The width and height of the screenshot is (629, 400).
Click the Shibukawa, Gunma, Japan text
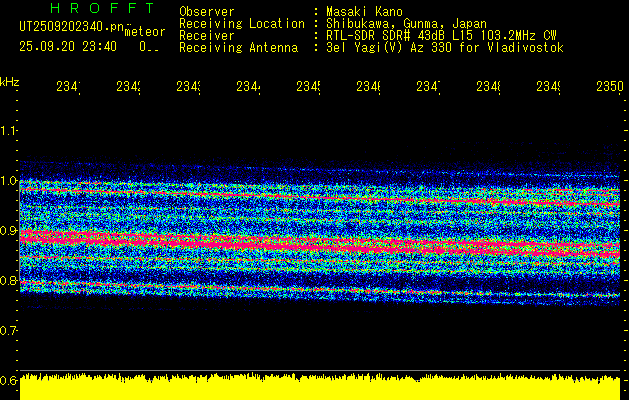point(406,24)
